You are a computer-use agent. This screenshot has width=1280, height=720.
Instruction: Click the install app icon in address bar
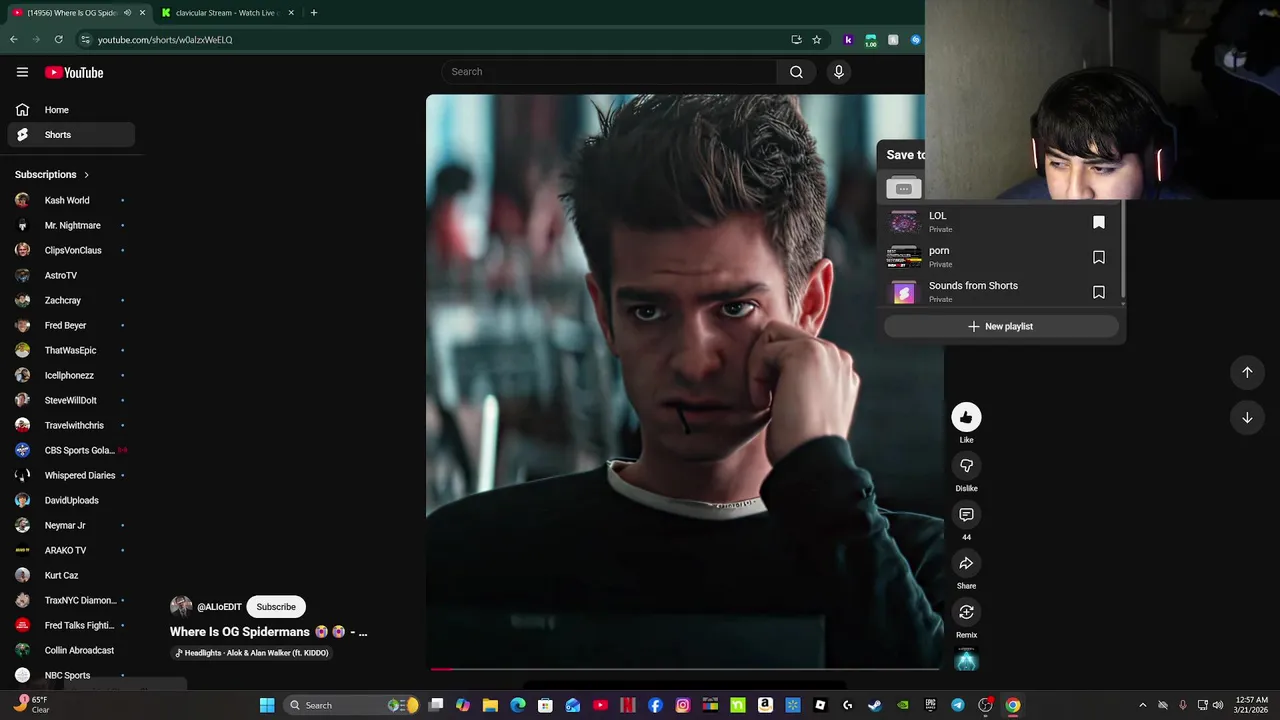click(x=796, y=39)
